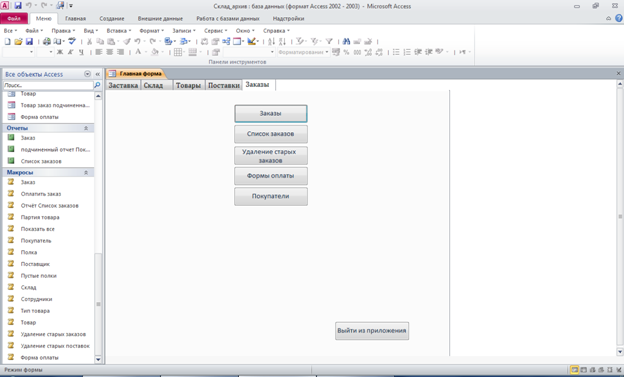Click the Format Painter brush icon
The width and height of the screenshot is (624, 377).
coord(127,41)
